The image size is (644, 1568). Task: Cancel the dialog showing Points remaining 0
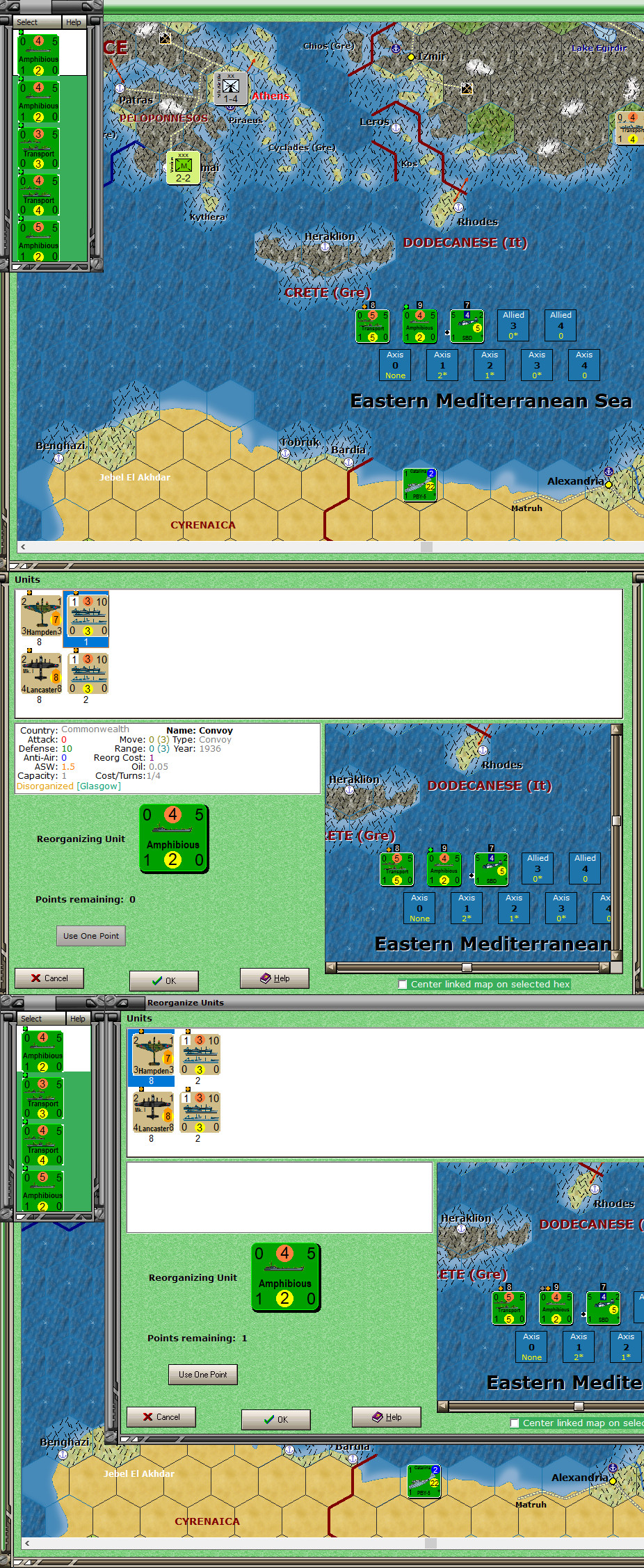(x=49, y=978)
